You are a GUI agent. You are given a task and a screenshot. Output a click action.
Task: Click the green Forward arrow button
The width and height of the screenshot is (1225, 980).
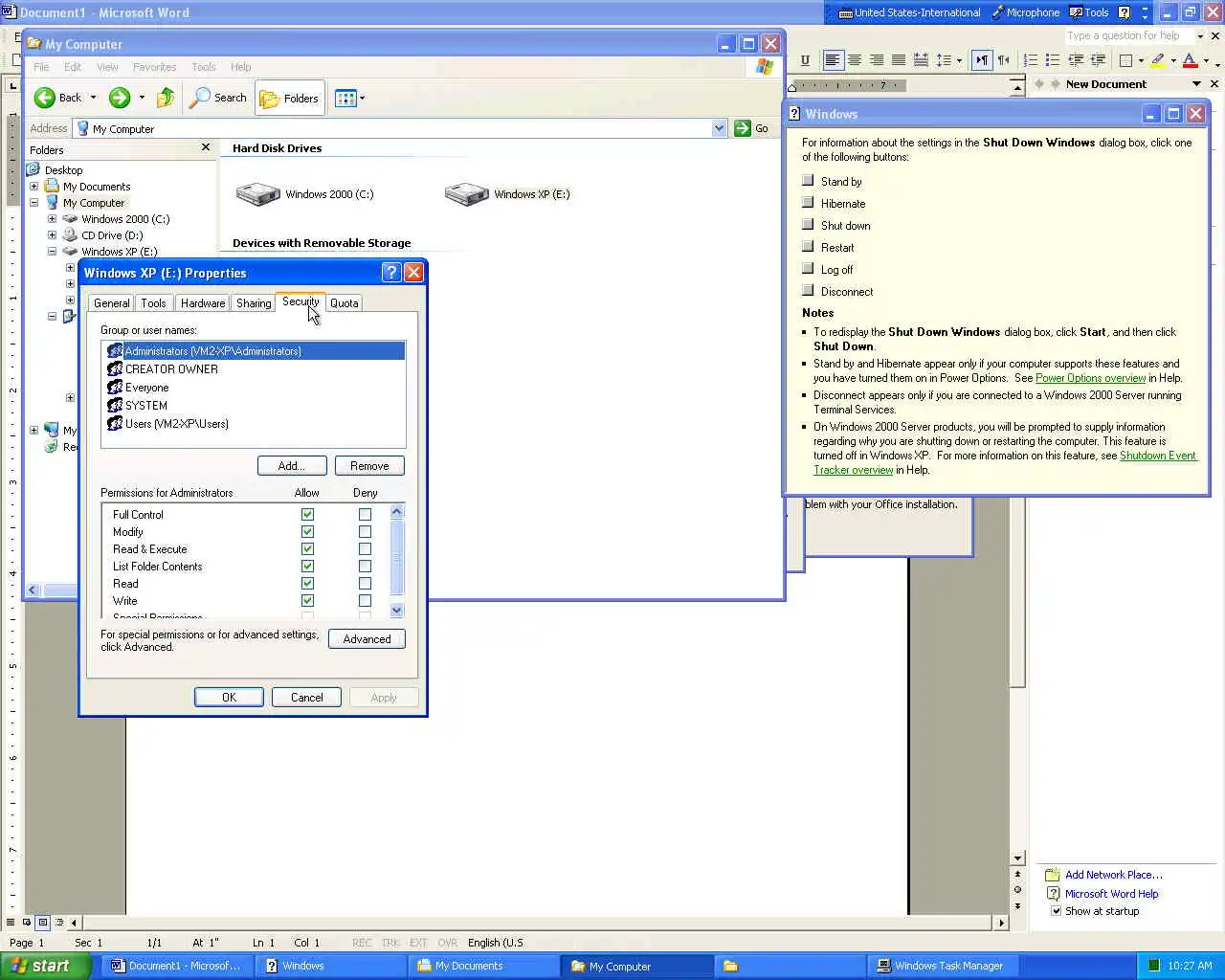(x=120, y=98)
